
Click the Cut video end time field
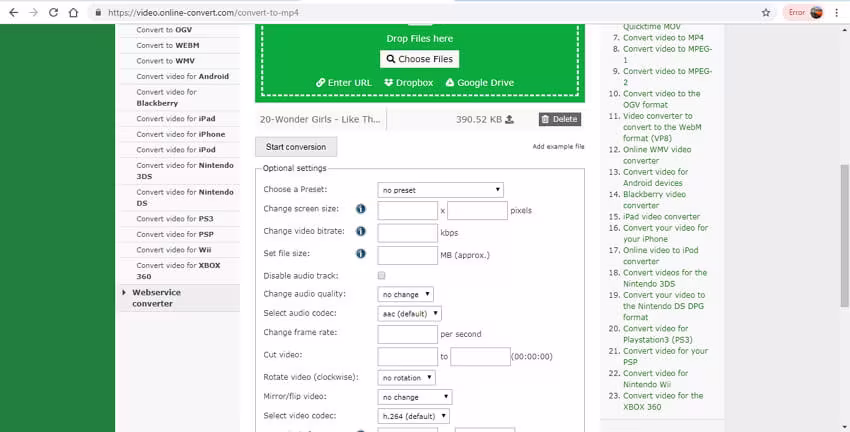tap(480, 357)
